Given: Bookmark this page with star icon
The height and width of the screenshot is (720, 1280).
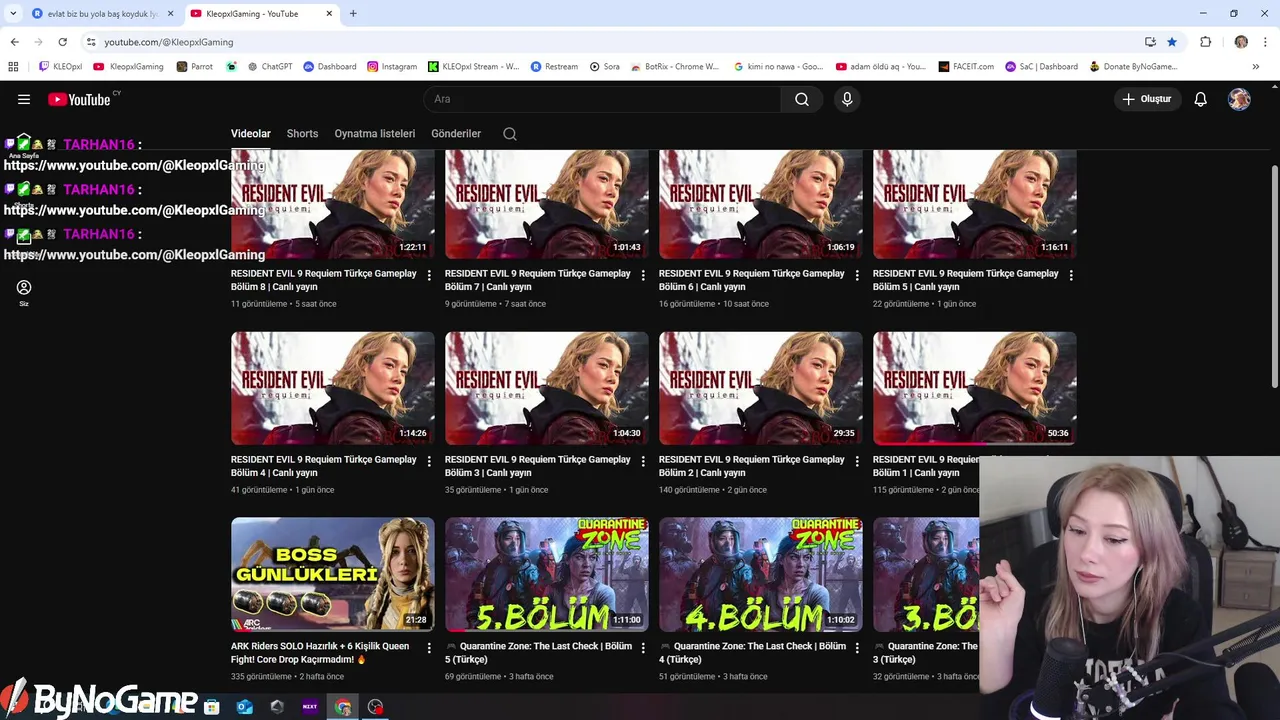Looking at the screenshot, I should [x=1172, y=42].
